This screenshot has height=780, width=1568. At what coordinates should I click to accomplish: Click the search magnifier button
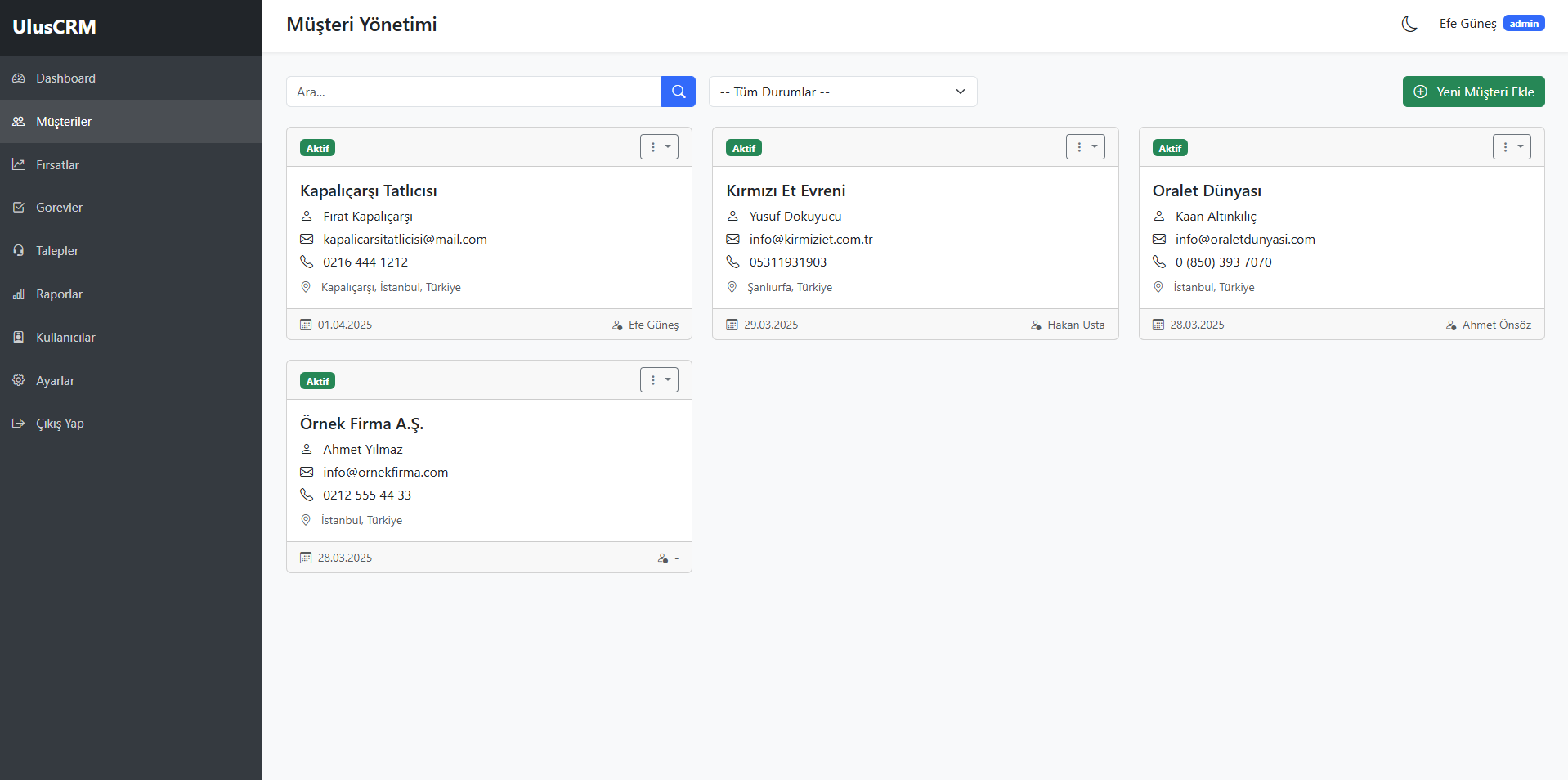click(x=678, y=92)
